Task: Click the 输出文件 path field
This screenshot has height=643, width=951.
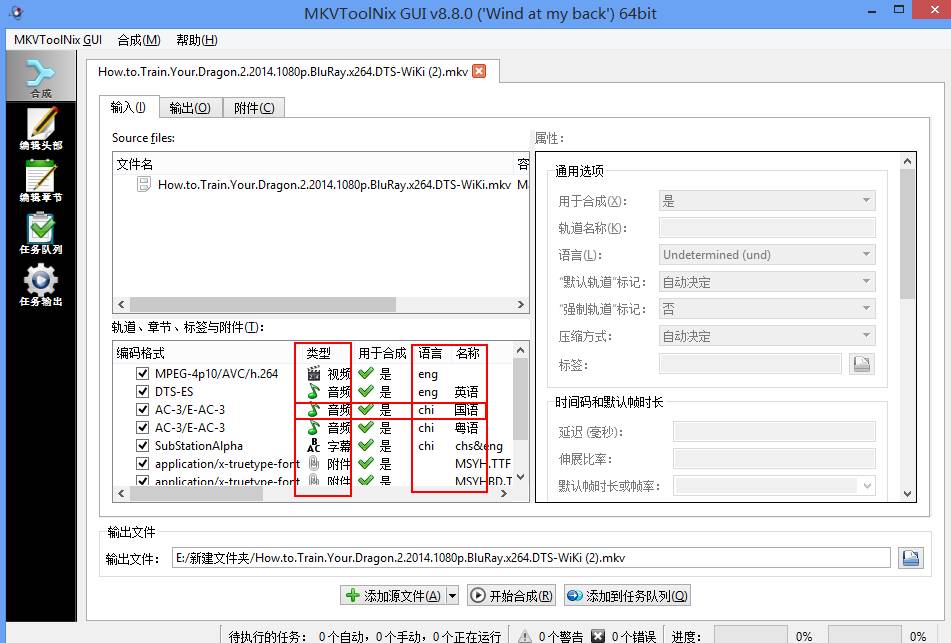Action: [531, 557]
